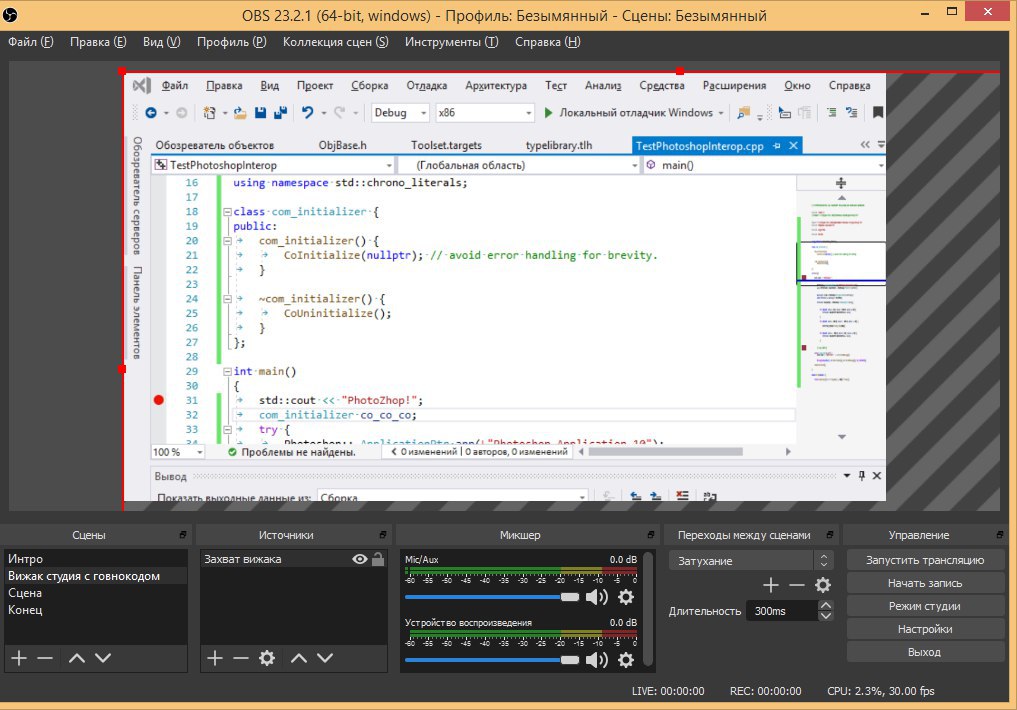Undock the Источники panel with its float icon
The image size is (1017, 710).
point(383,535)
